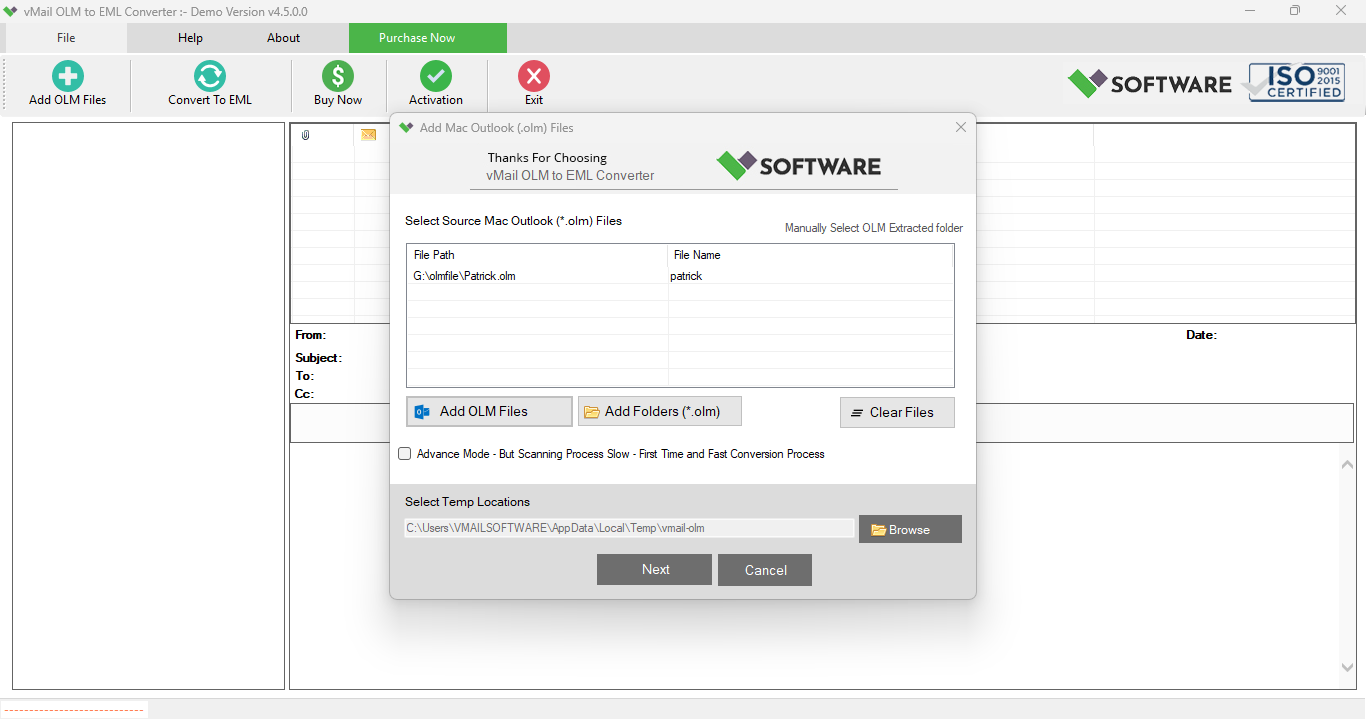The image size is (1366, 720).
Task: Open the Help menu
Action: pyautogui.click(x=189, y=37)
